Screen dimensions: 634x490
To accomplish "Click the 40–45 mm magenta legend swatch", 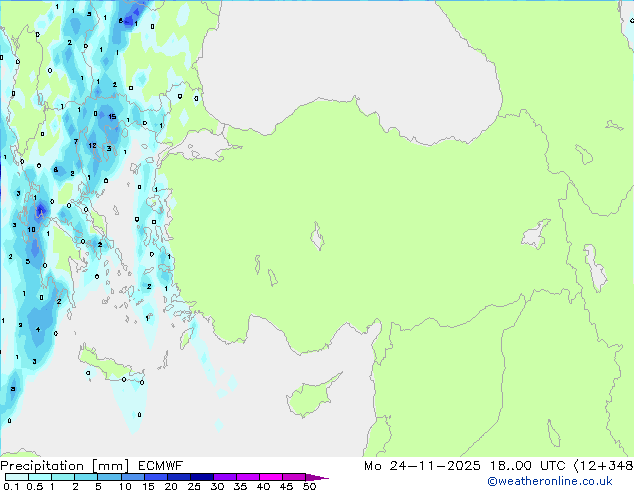I will (x=271, y=477).
